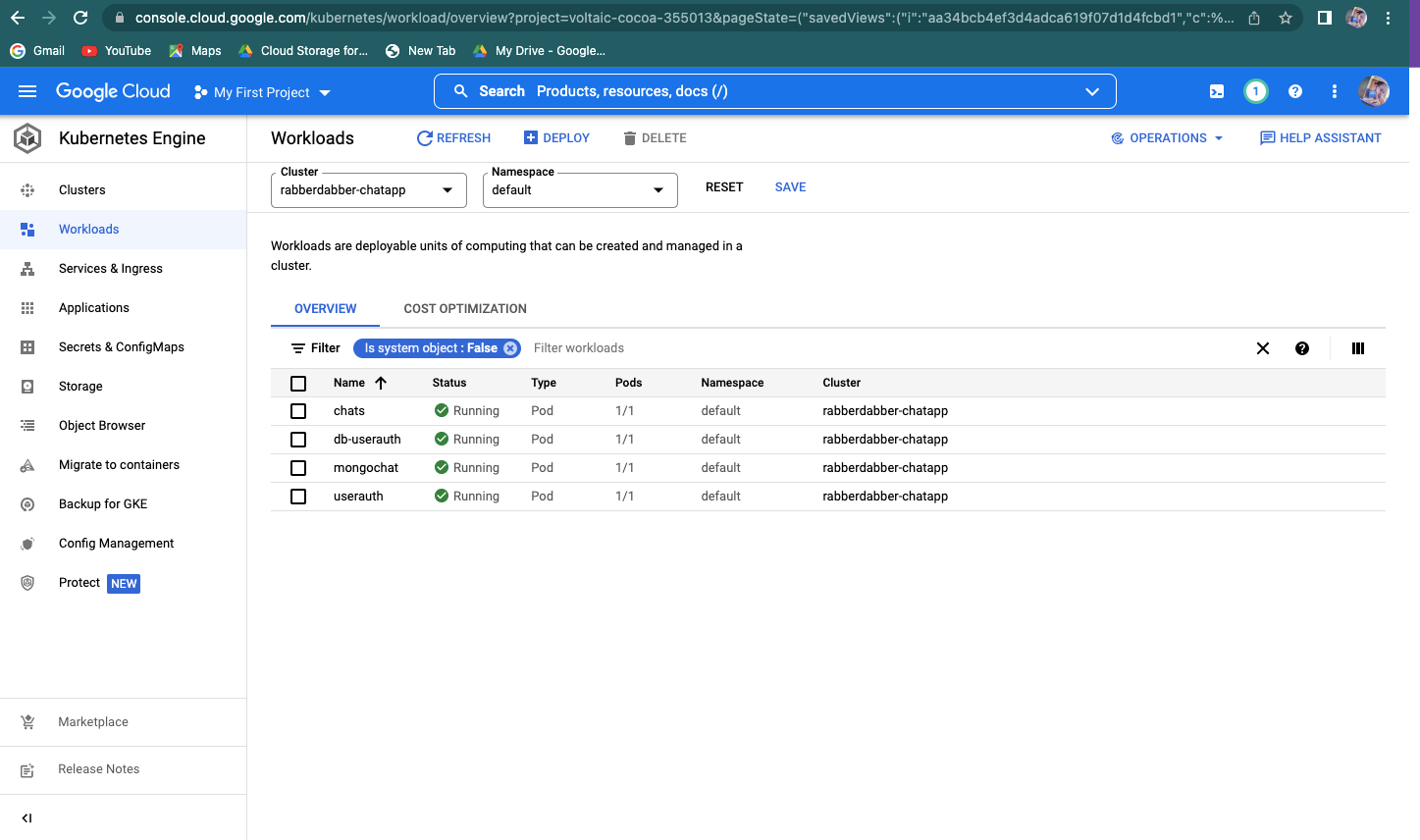Open the mongochat workload link
This screenshot has width=1420, height=840.
[366, 468]
